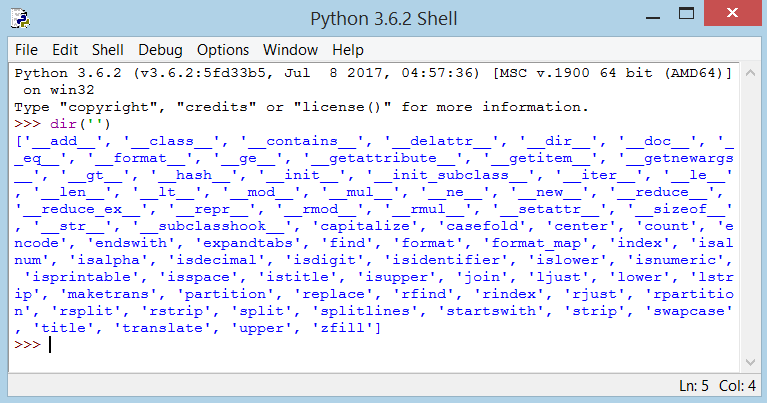Open the Options menu
This screenshot has width=767, height=403.
223,50
